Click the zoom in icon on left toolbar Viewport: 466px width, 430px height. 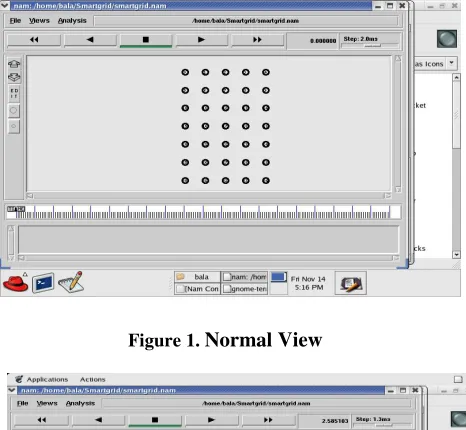14,64
